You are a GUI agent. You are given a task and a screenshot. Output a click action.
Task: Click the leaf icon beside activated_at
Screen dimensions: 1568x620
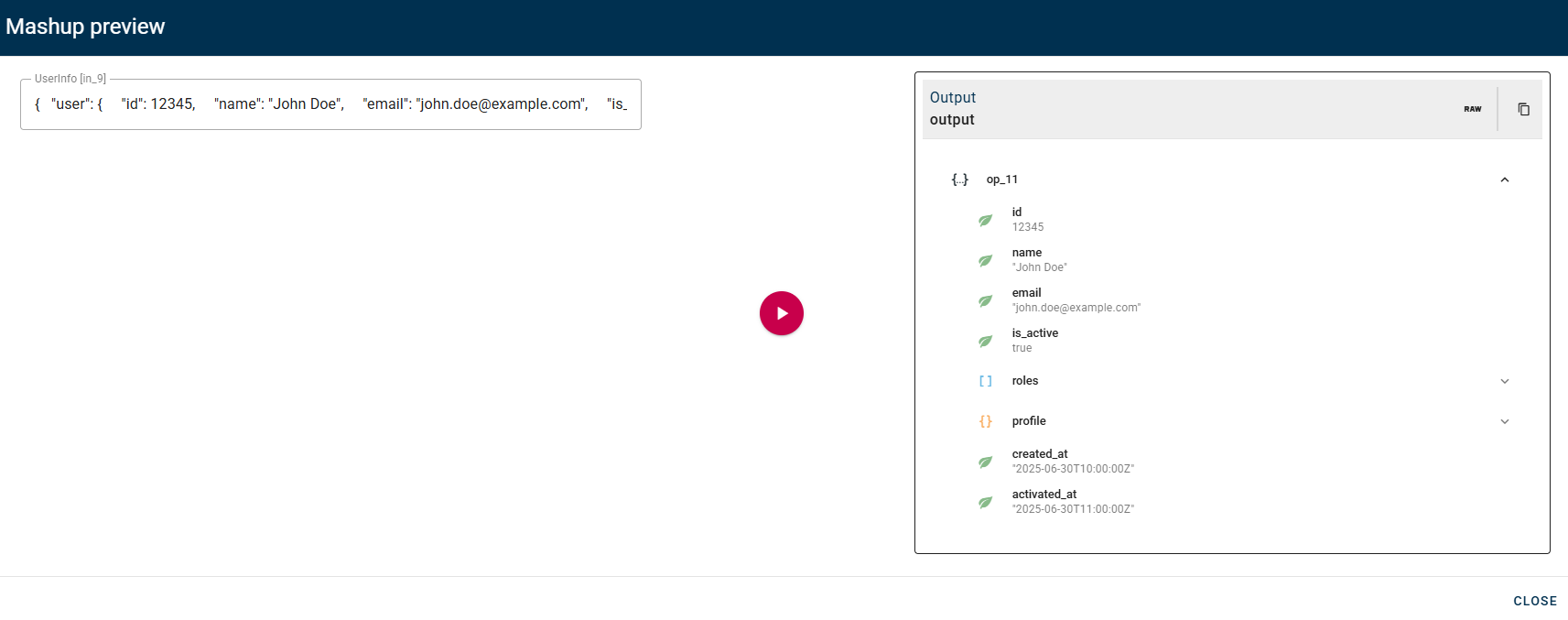point(985,502)
